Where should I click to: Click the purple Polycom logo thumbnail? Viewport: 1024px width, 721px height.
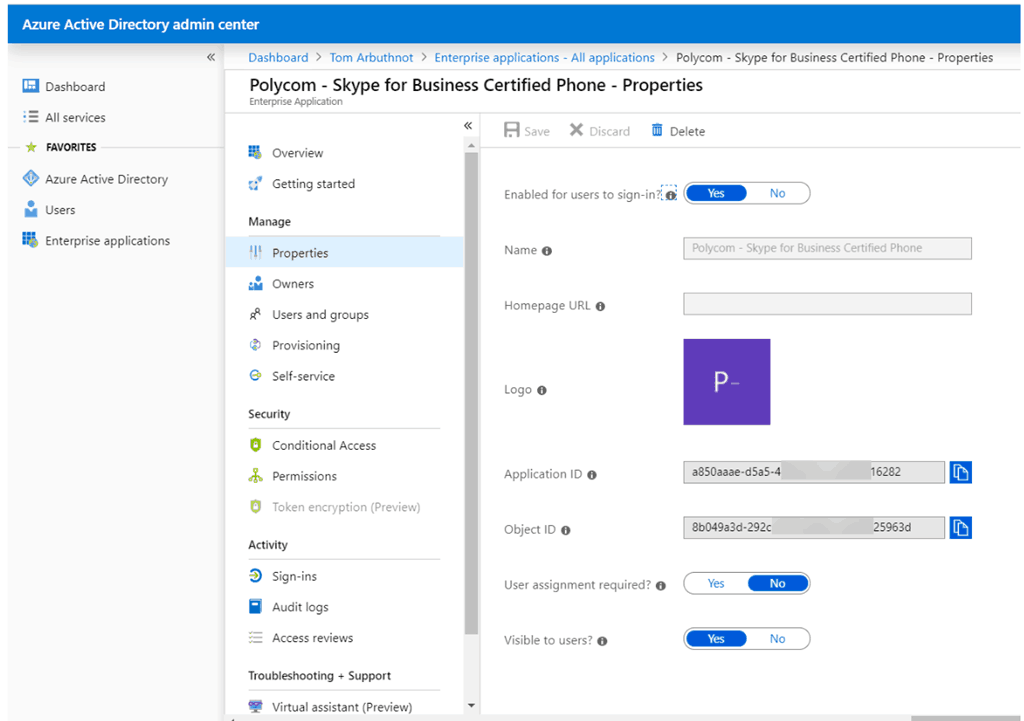(727, 382)
